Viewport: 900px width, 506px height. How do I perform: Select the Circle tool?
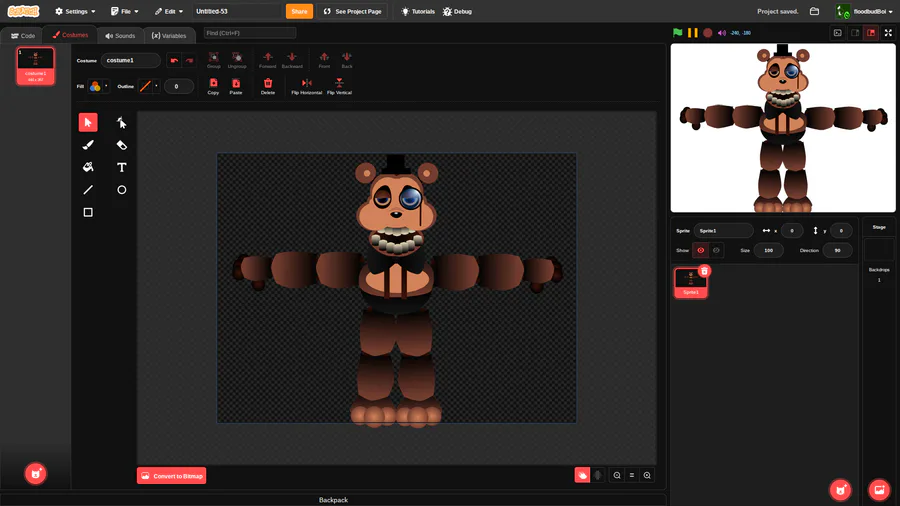pyautogui.click(x=122, y=190)
